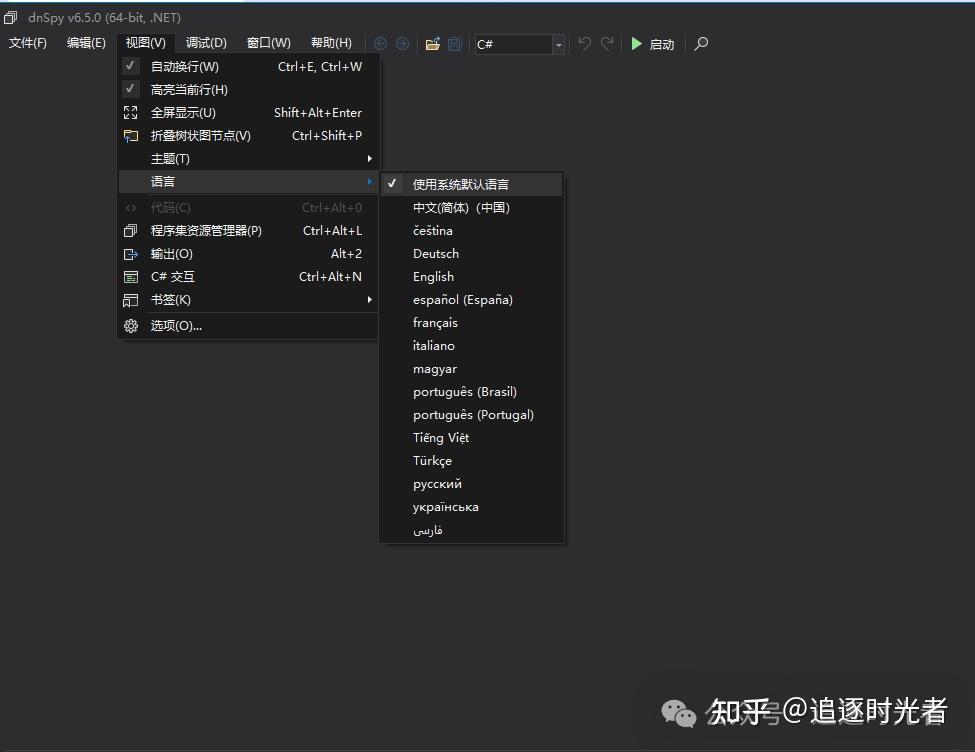Select русский language
Image resolution: width=975 pixels, height=752 pixels.
point(472,484)
